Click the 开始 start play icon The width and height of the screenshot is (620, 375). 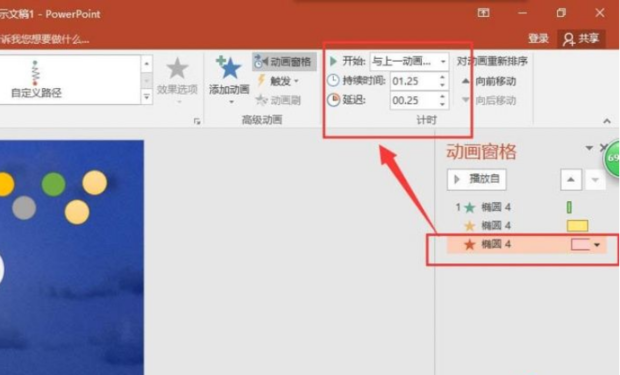(333, 61)
